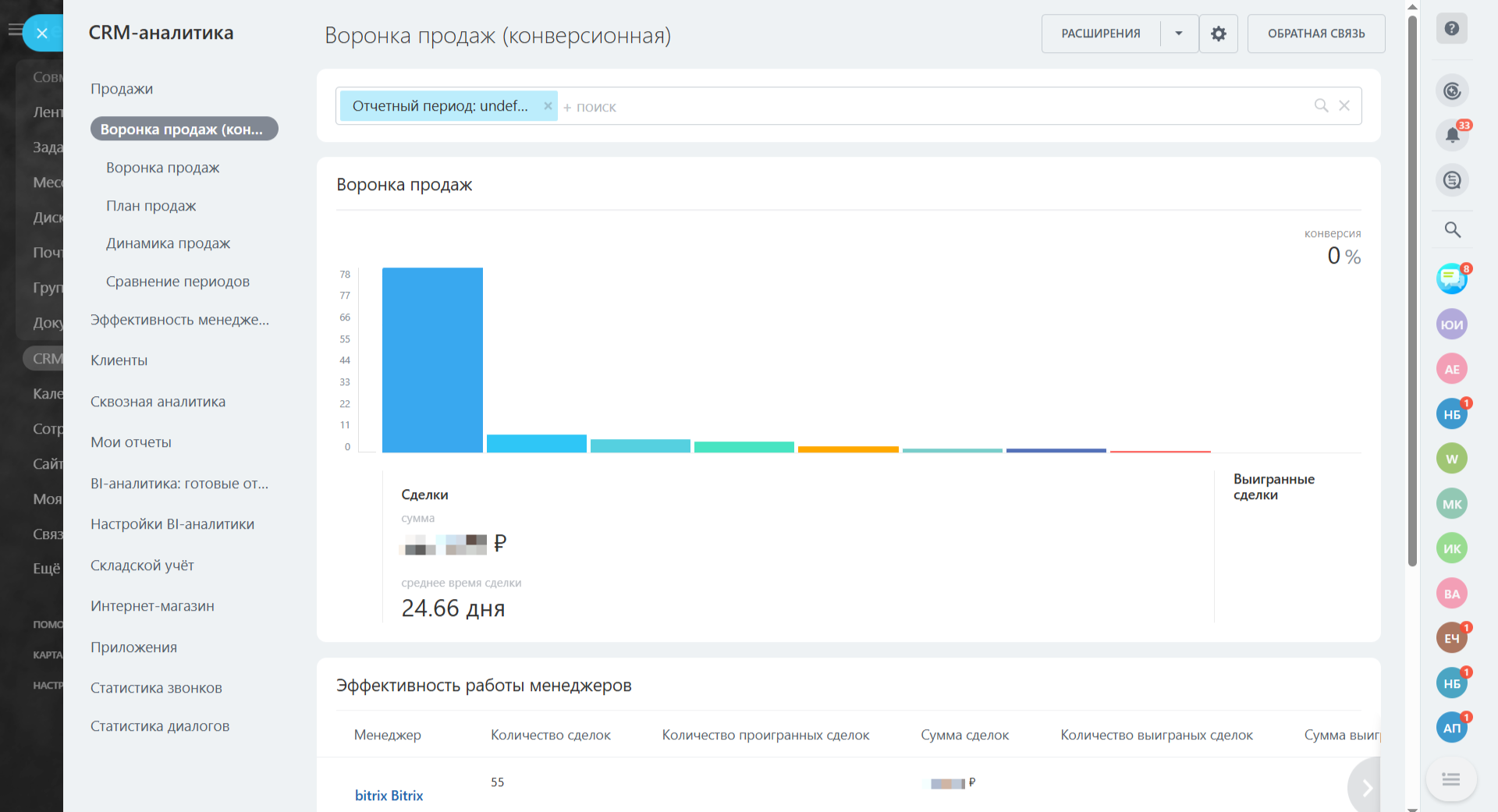Open the Отчетный период filter dropdown
Image resolution: width=1498 pixels, height=812 pixels.
coord(440,106)
